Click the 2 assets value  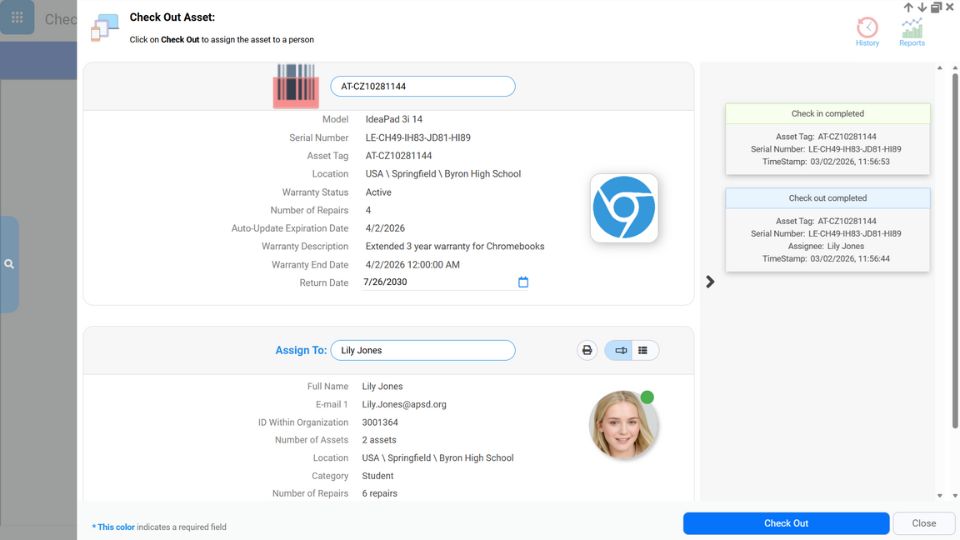click(379, 440)
